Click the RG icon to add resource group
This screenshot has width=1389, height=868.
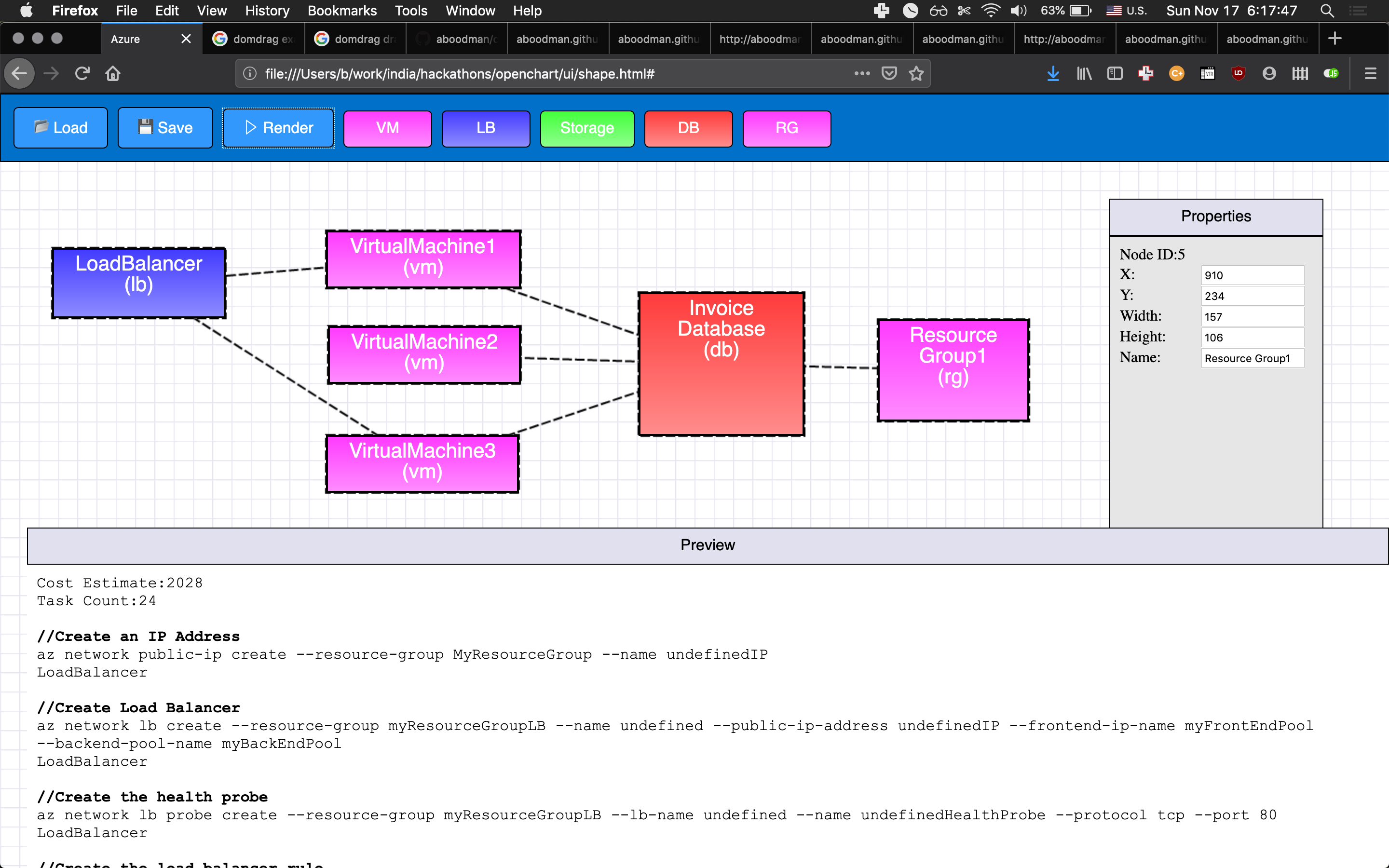coord(786,128)
